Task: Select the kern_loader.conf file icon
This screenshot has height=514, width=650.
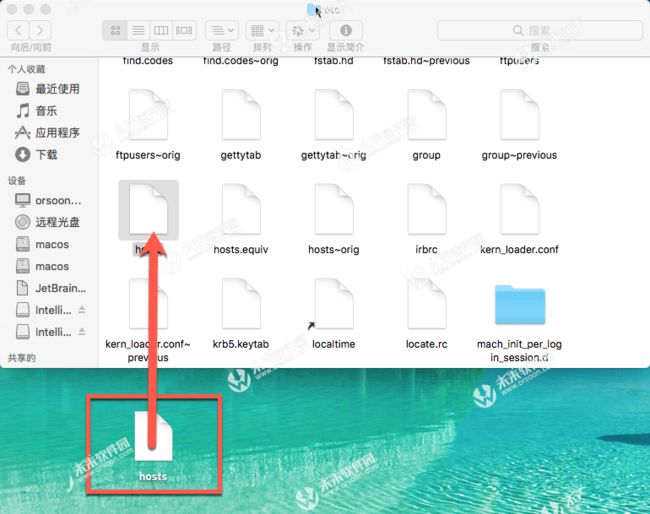Action: click(520, 209)
